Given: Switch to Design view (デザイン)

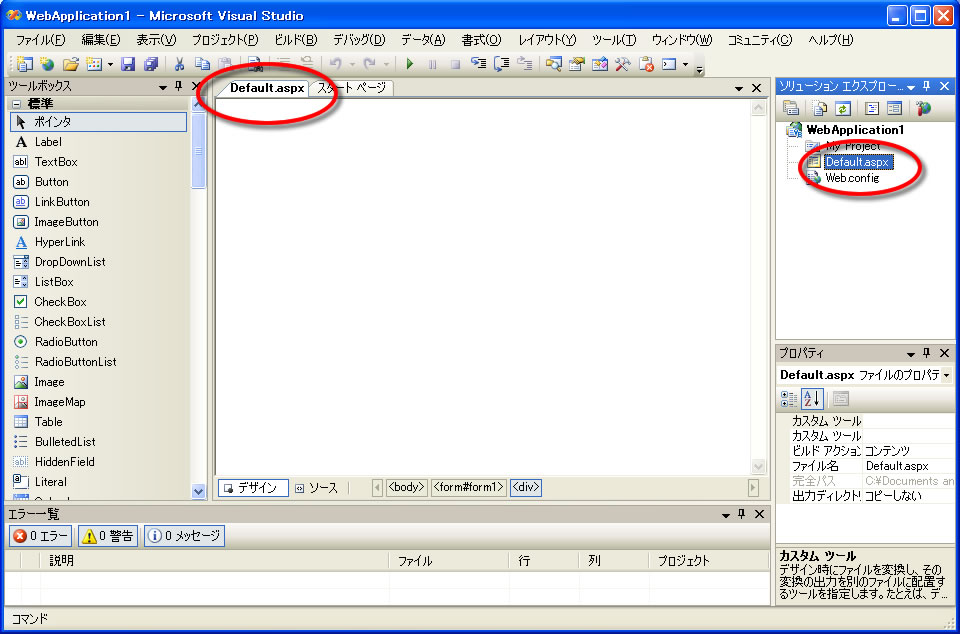Looking at the screenshot, I should click(x=253, y=488).
